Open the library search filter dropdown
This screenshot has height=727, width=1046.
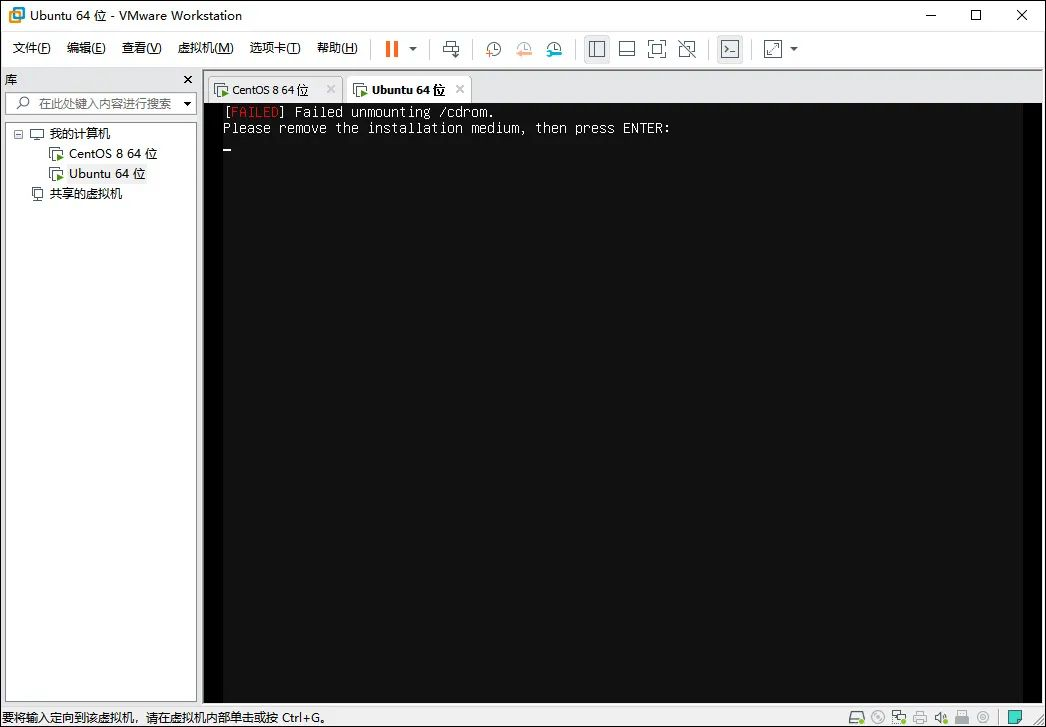point(187,103)
